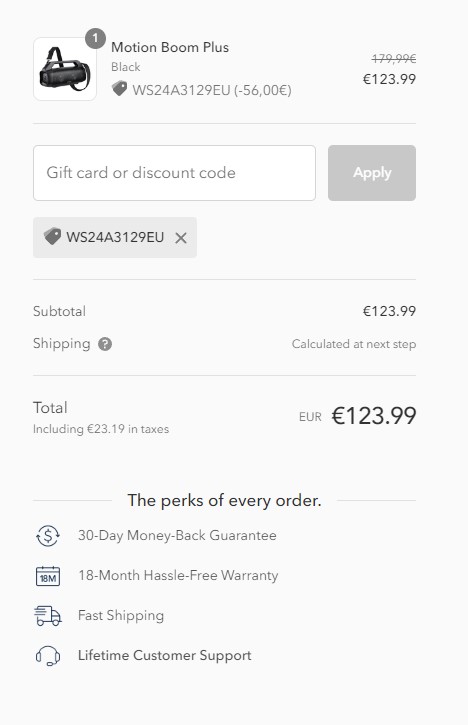468x725 pixels.
Task: Click the Motion Boom Plus product title
Action: point(170,47)
